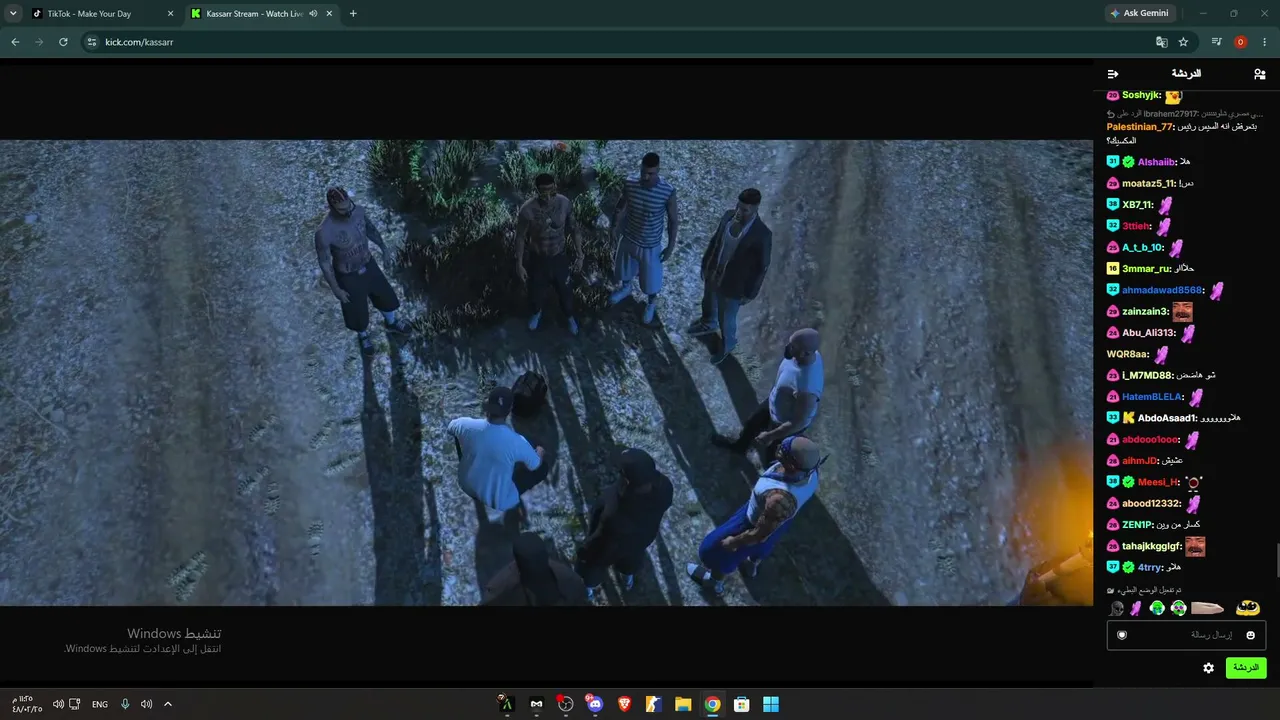Open File Explorer from the taskbar
The height and width of the screenshot is (720, 1280).
pos(683,704)
